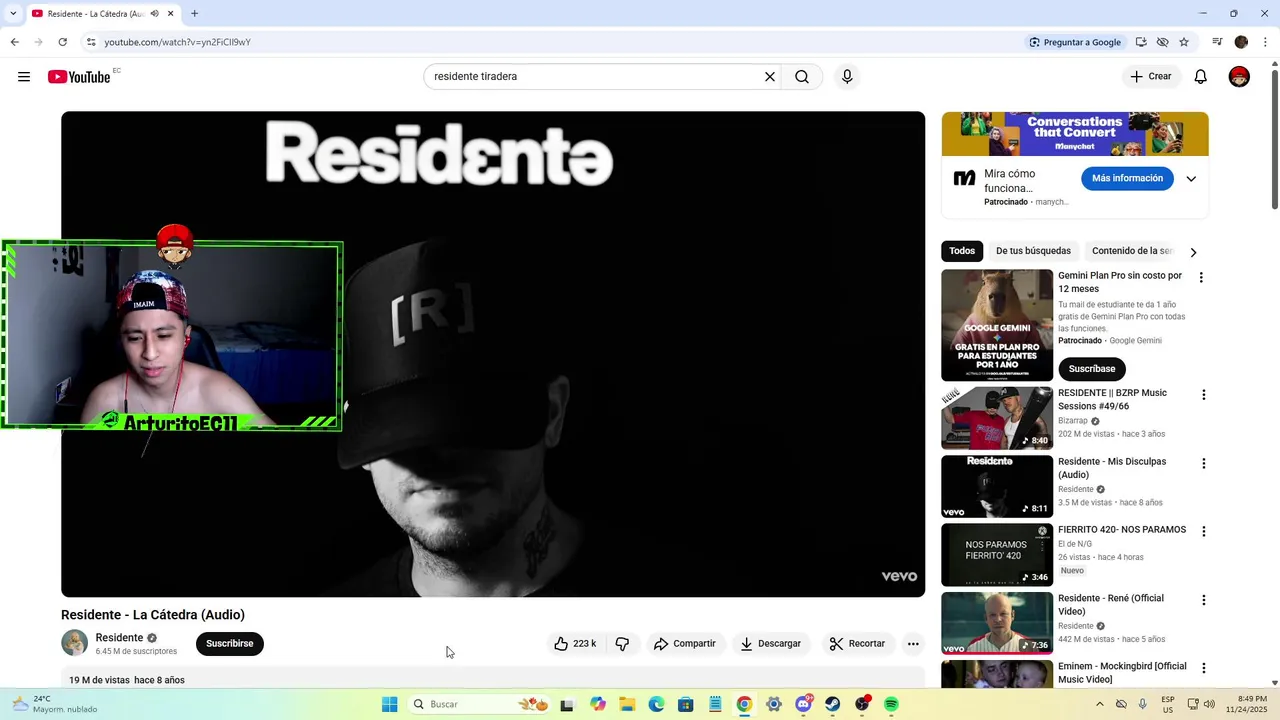Open File Explorer from the taskbar
Viewport: 1280px width, 720px height.
pyautogui.click(x=627, y=704)
